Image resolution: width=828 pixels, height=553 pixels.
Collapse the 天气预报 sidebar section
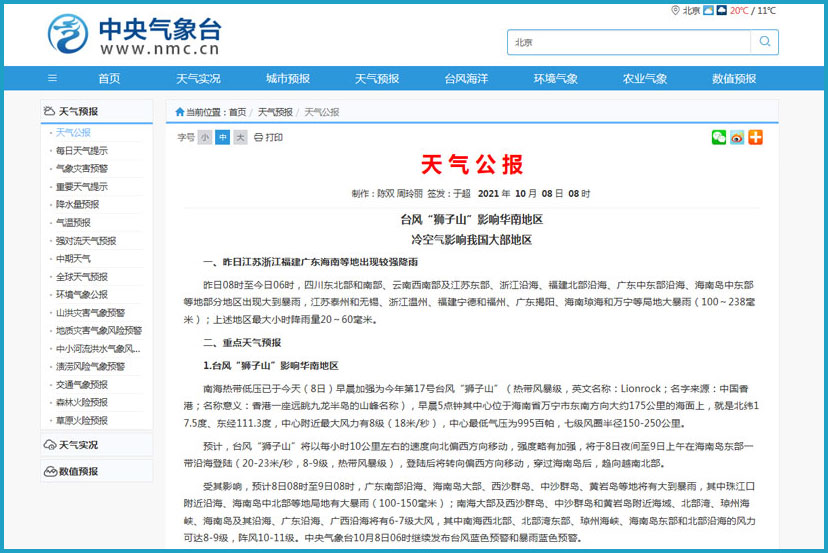click(78, 111)
